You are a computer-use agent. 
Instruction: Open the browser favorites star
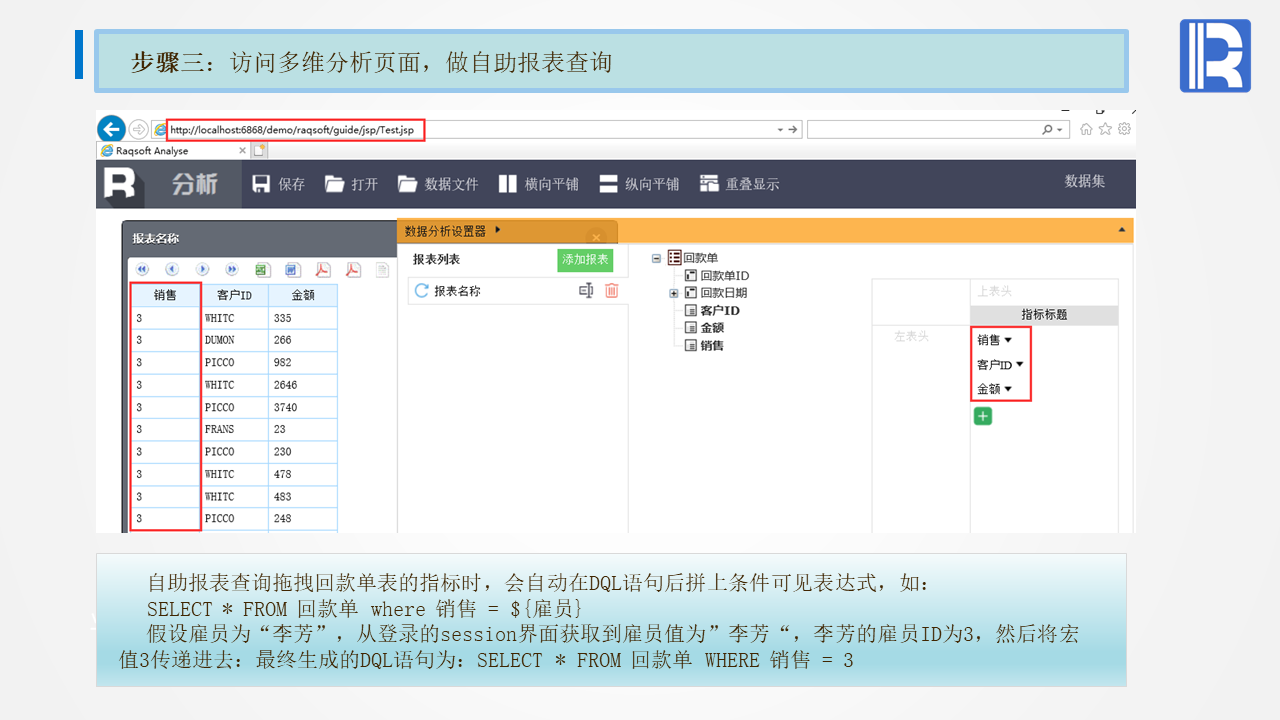point(1105,129)
